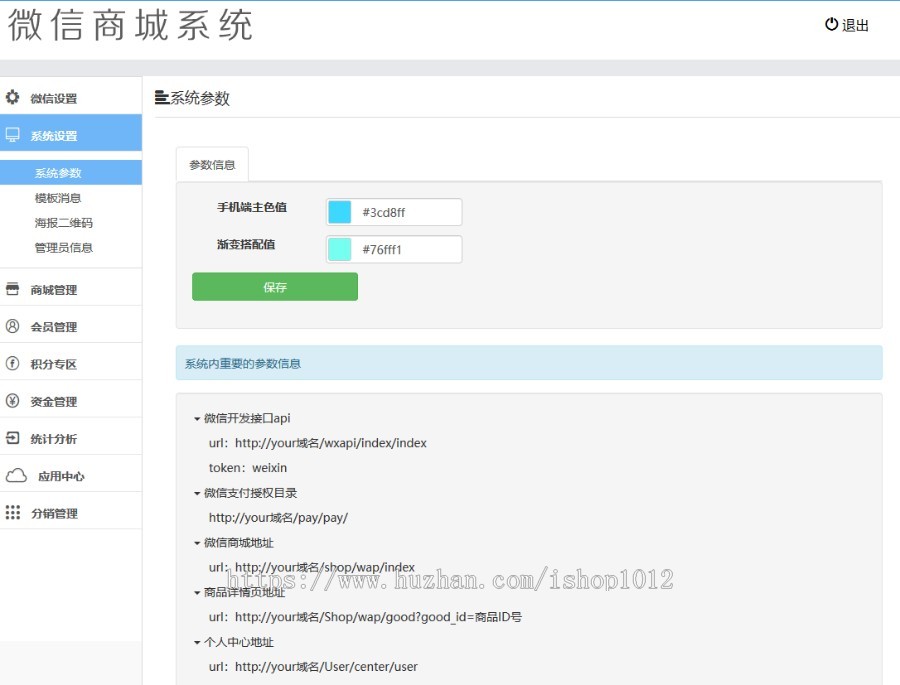Click the grid dots icon beside 分销管理

[13, 512]
